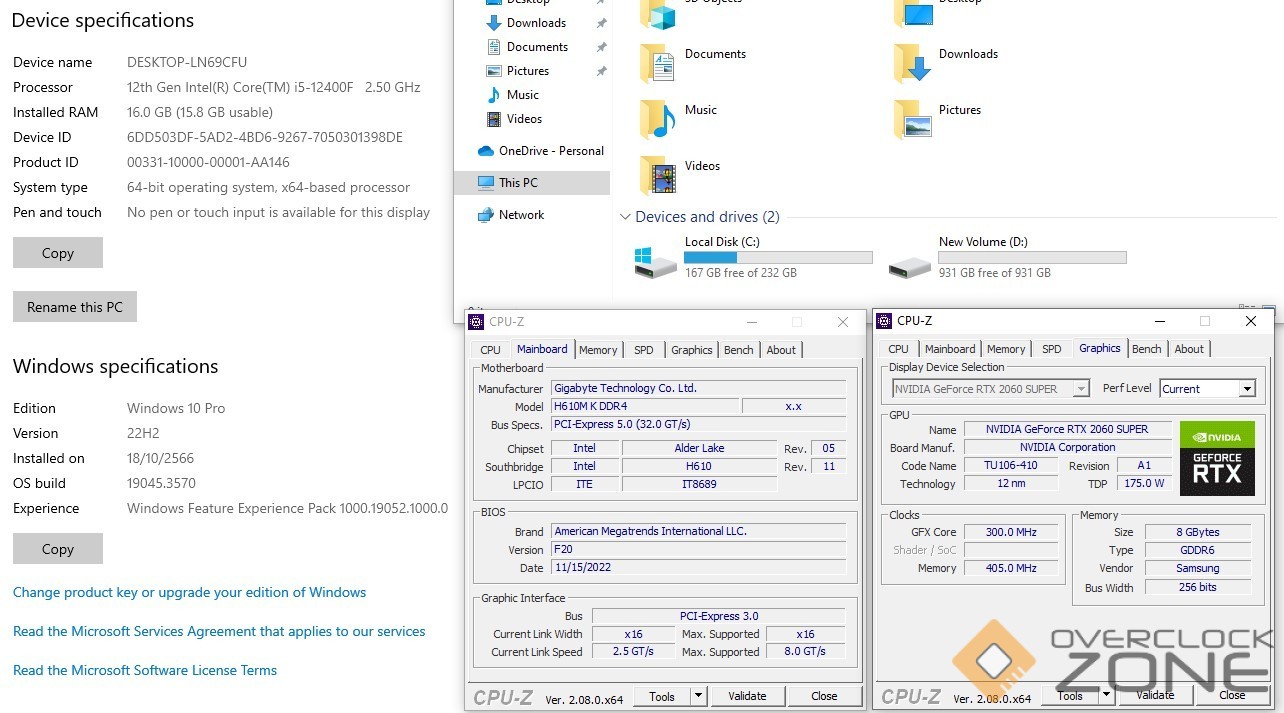Select the OneDrive cloud icon in sidebar
This screenshot has height=713, width=1284.
click(x=486, y=151)
